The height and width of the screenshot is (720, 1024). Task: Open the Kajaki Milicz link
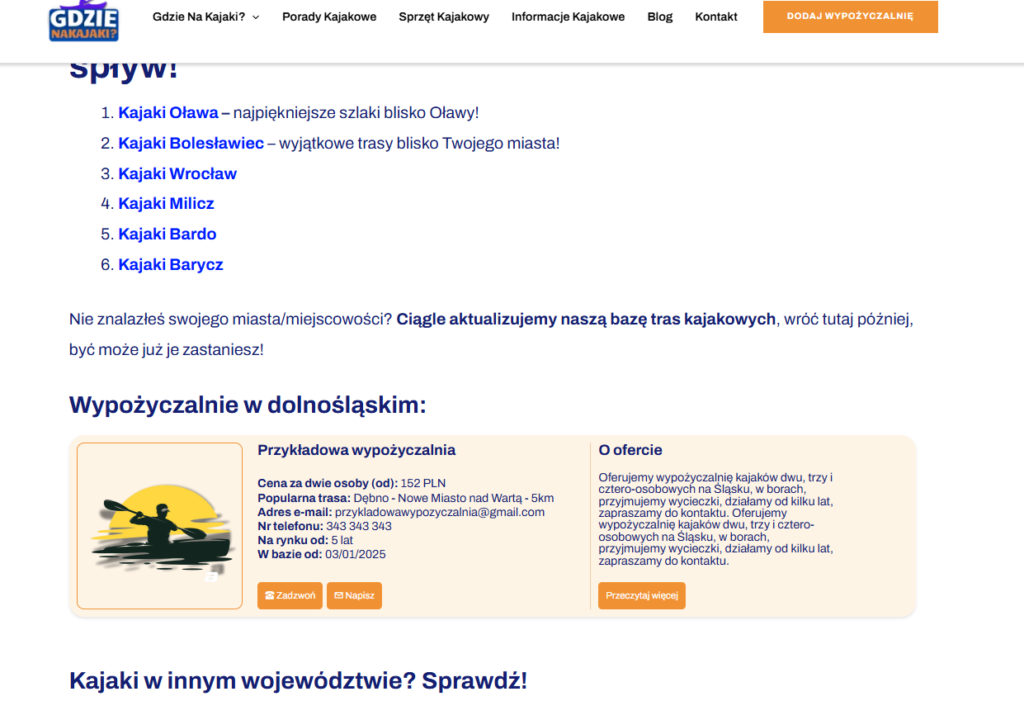coord(166,204)
